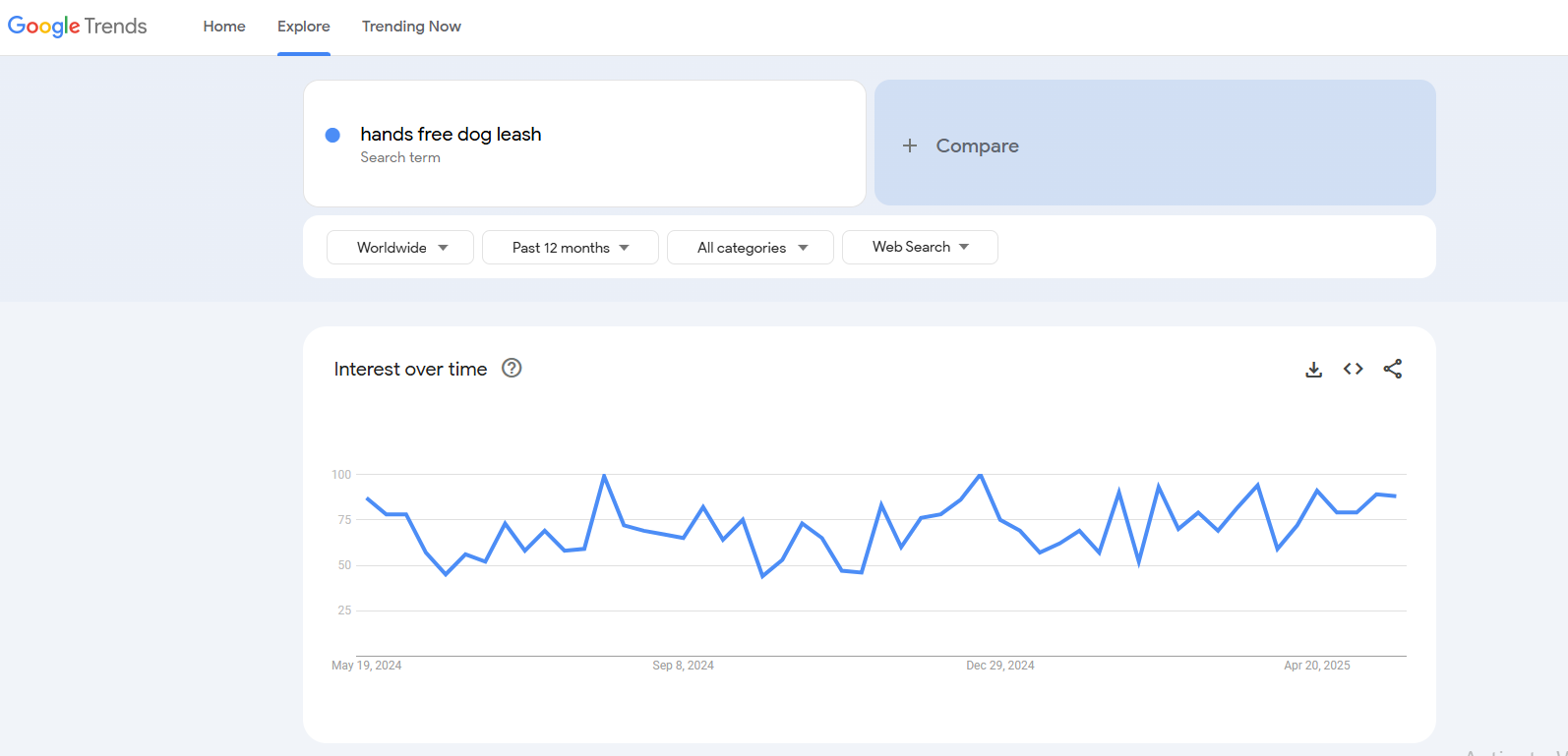Download the Interest over time chart as CSV
The width and height of the screenshot is (1568, 756).
[x=1313, y=370]
